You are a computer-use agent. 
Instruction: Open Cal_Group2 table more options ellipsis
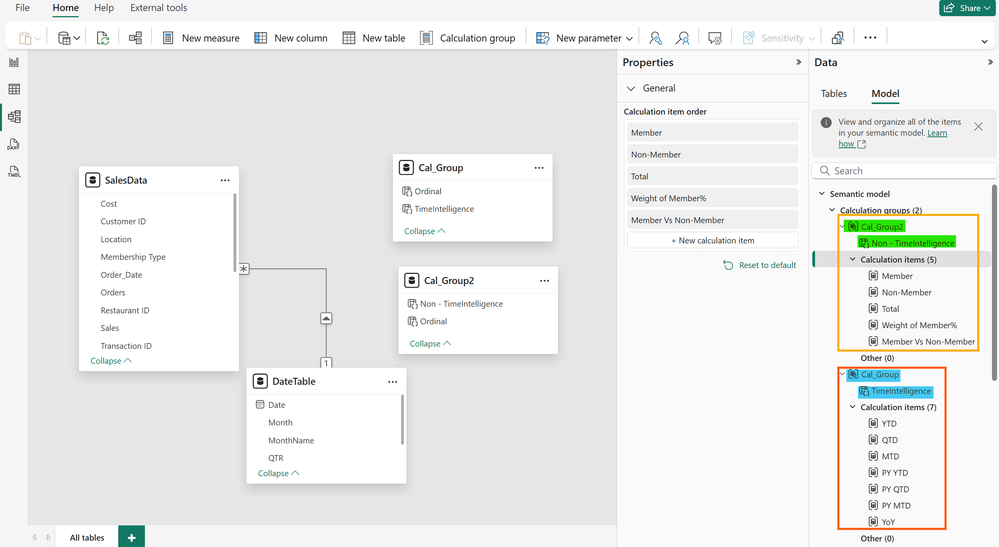click(544, 281)
